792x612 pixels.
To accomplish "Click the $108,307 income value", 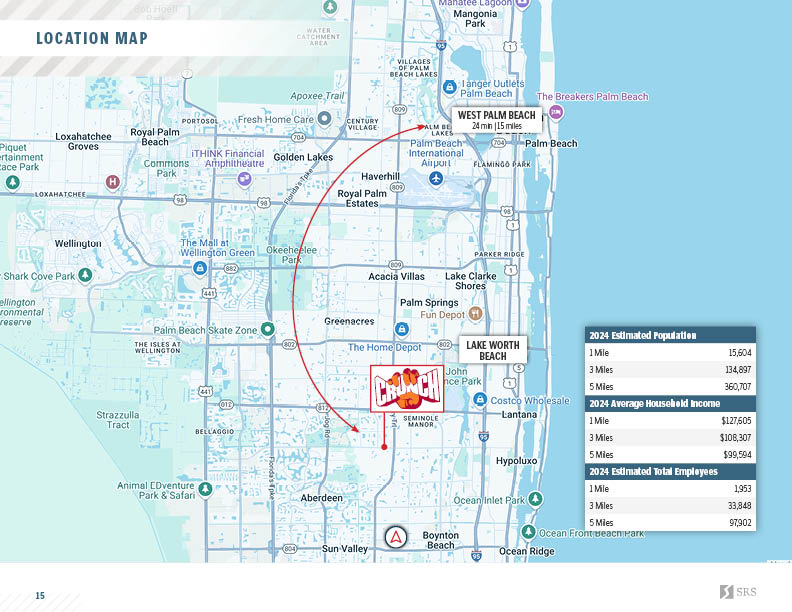I will tap(736, 438).
